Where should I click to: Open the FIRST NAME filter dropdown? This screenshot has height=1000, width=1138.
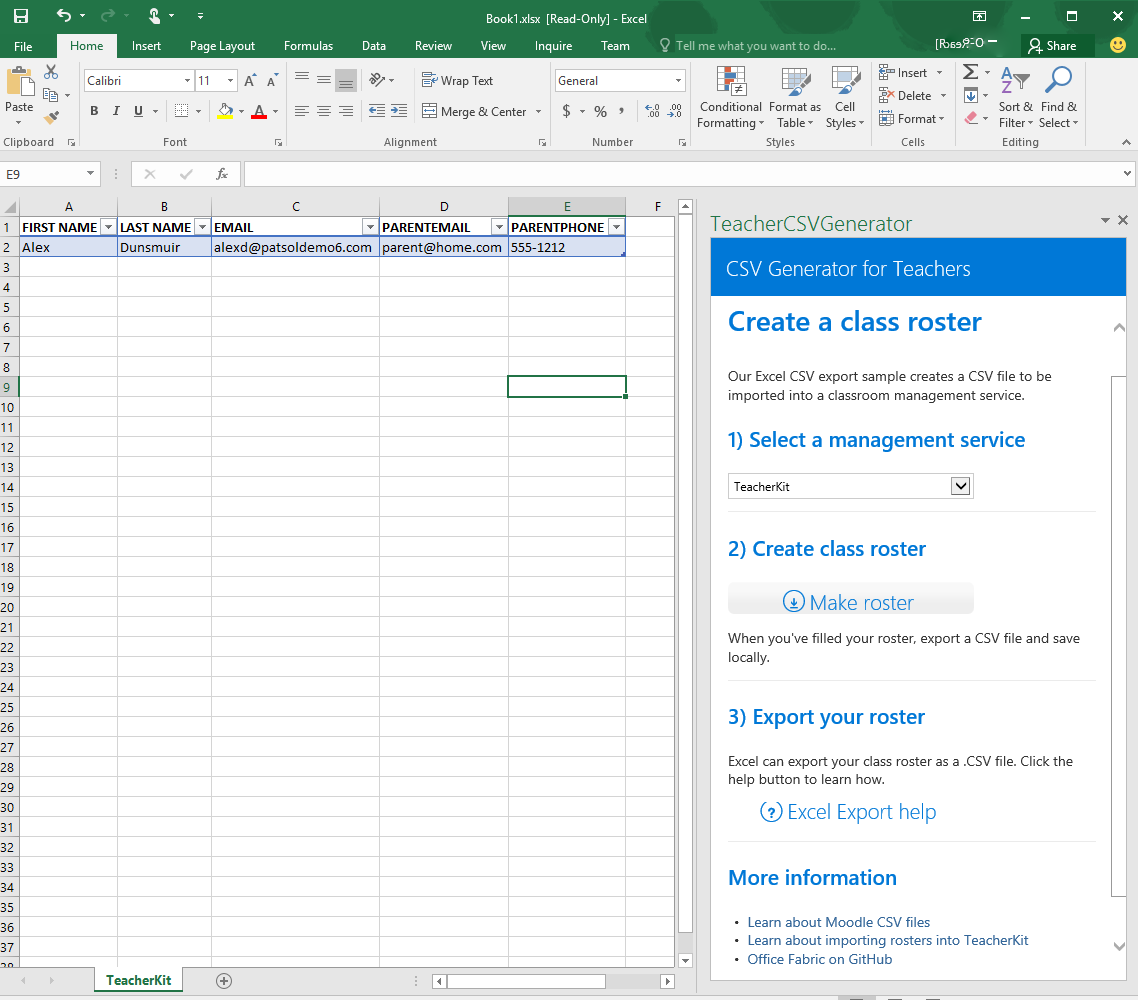pos(108,228)
